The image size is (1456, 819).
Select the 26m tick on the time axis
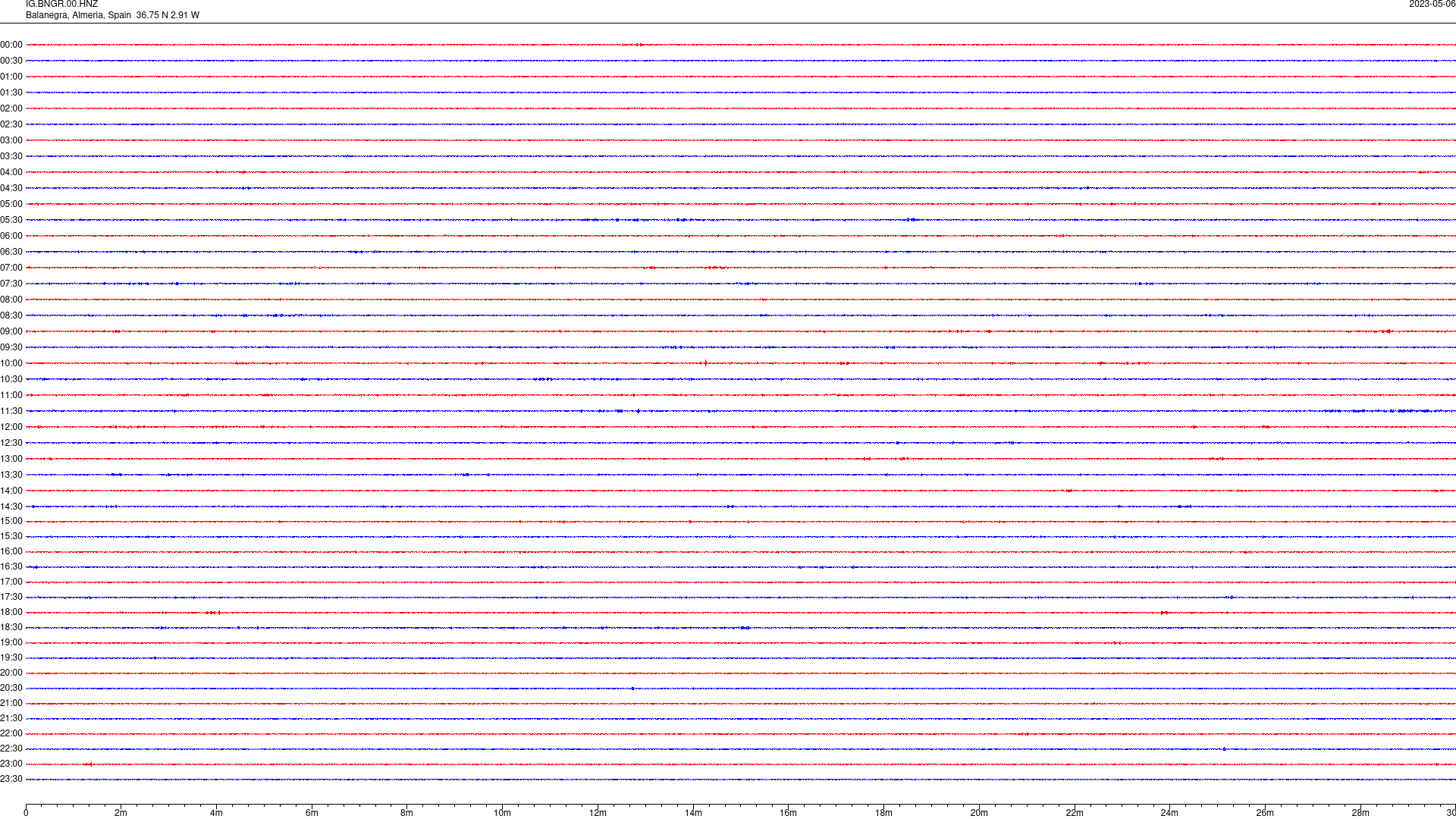click(x=1265, y=813)
